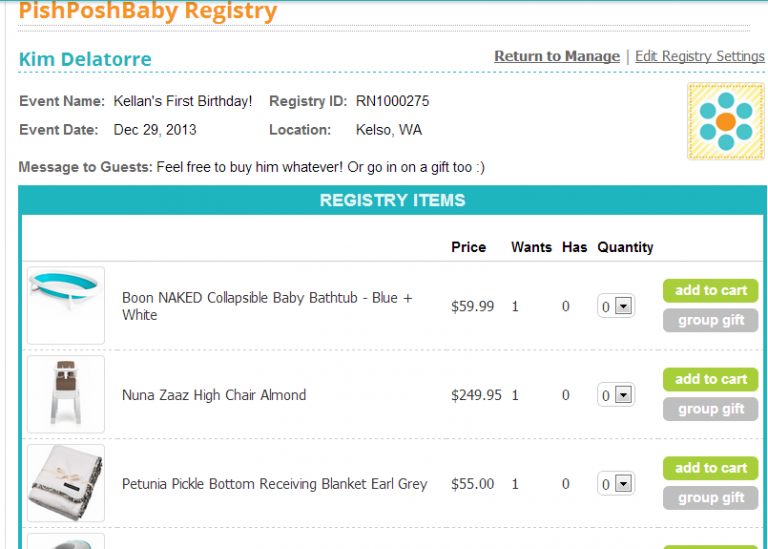The height and width of the screenshot is (549, 768).
Task: Expand quantity dropdown for Boon bathtub
Action: click(x=616, y=306)
